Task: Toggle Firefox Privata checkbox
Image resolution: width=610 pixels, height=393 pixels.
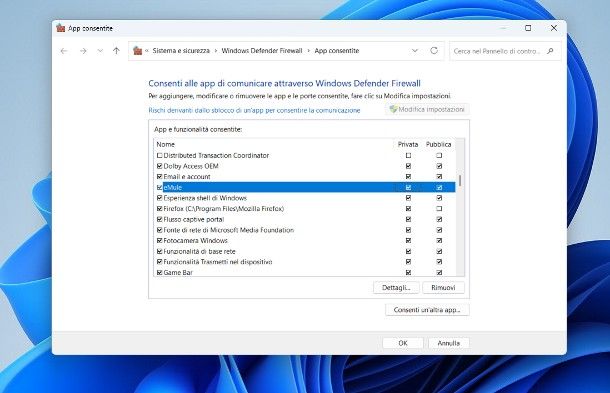Action: [408, 209]
